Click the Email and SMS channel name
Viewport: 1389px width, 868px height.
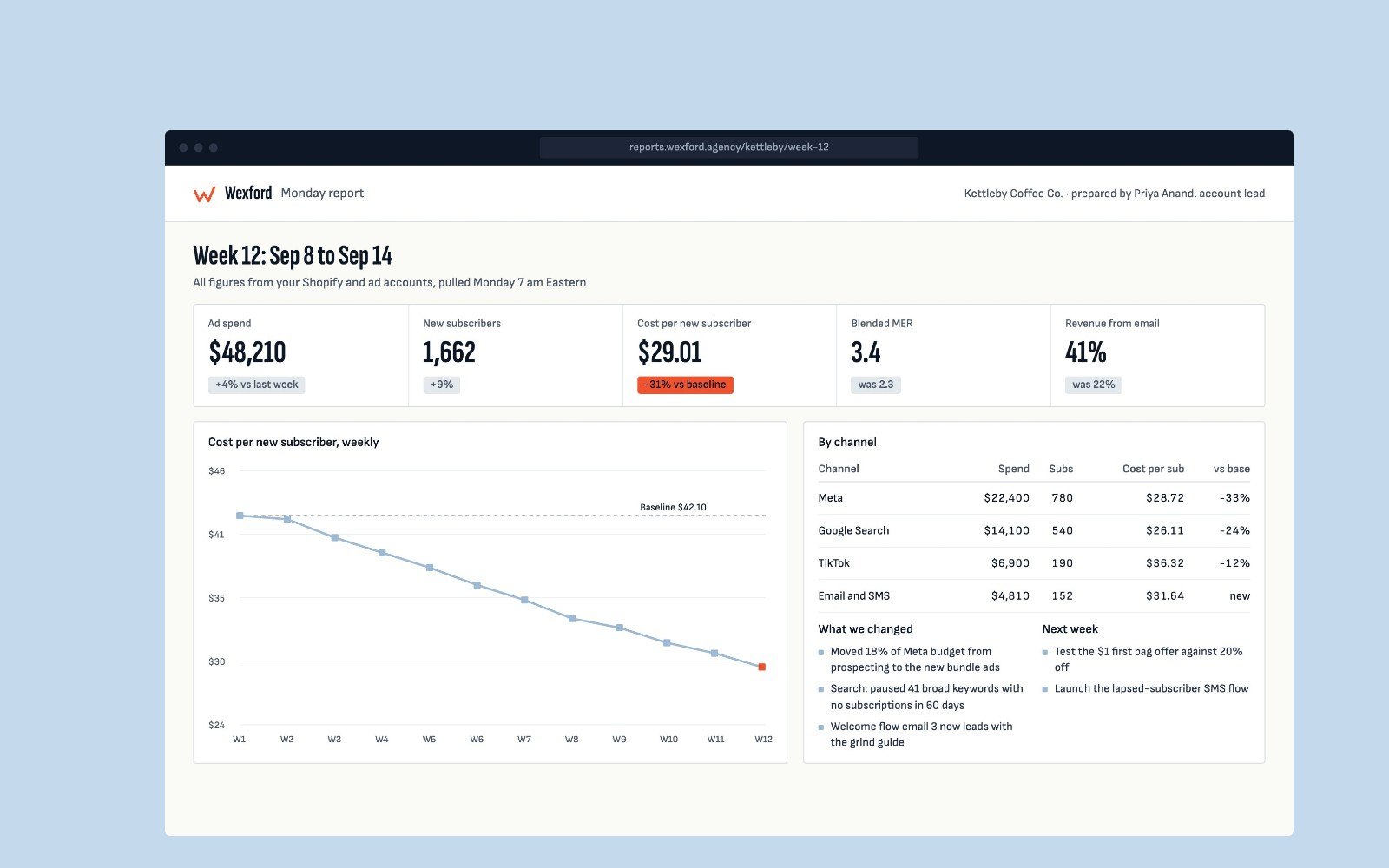[853, 596]
